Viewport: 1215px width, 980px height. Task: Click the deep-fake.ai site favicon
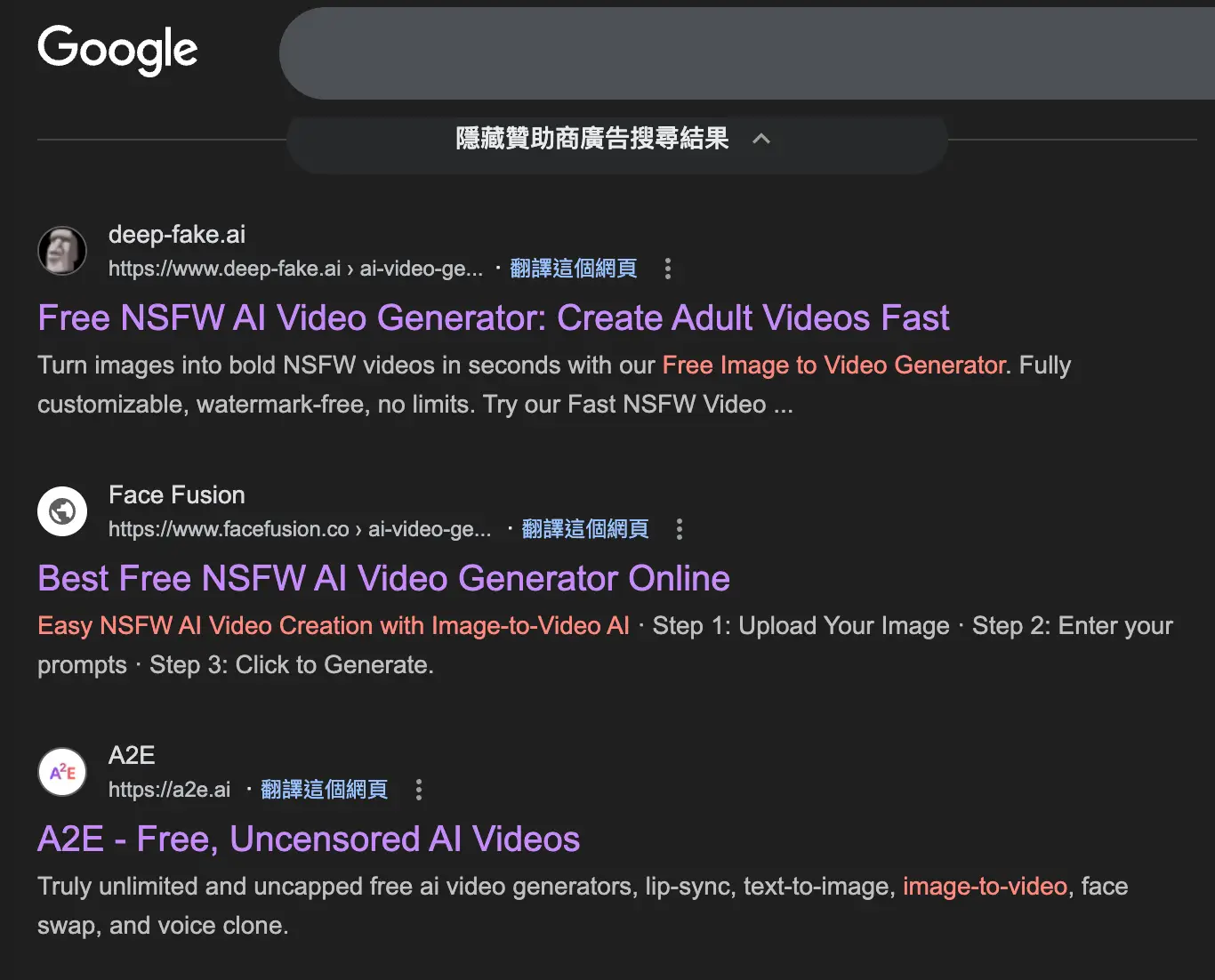[62, 251]
